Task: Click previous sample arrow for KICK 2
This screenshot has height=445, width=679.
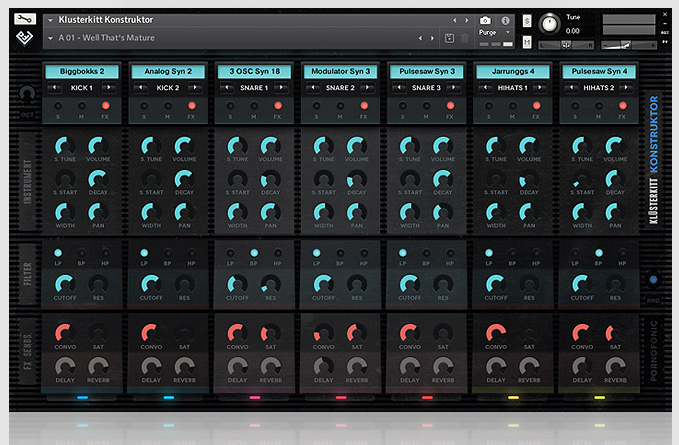Action: click(x=141, y=87)
